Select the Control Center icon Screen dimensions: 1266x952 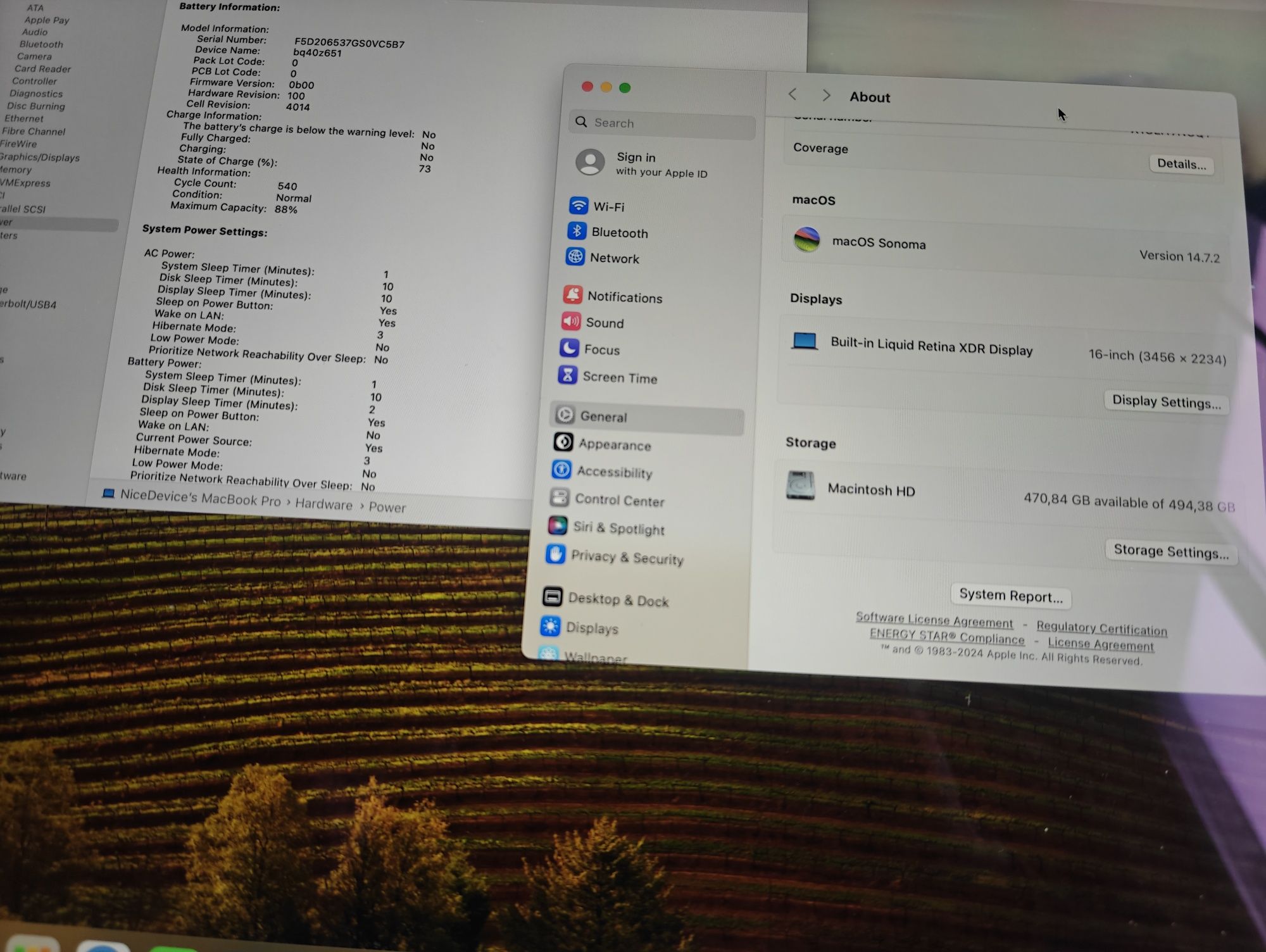(x=559, y=498)
